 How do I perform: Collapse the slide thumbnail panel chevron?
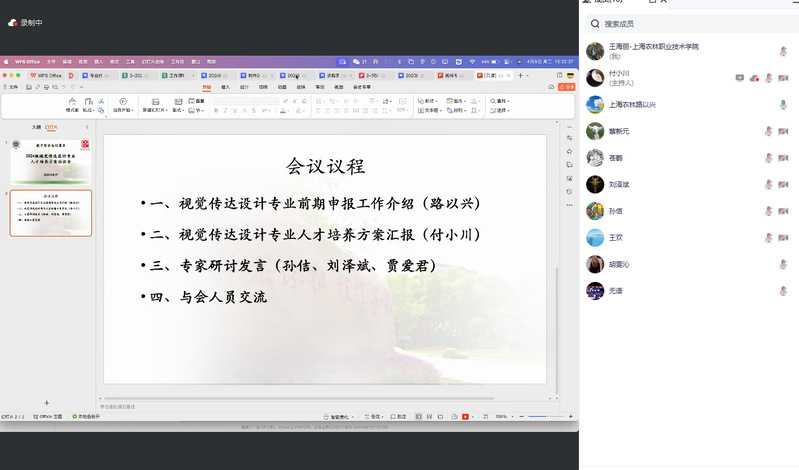click(x=87, y=128)
